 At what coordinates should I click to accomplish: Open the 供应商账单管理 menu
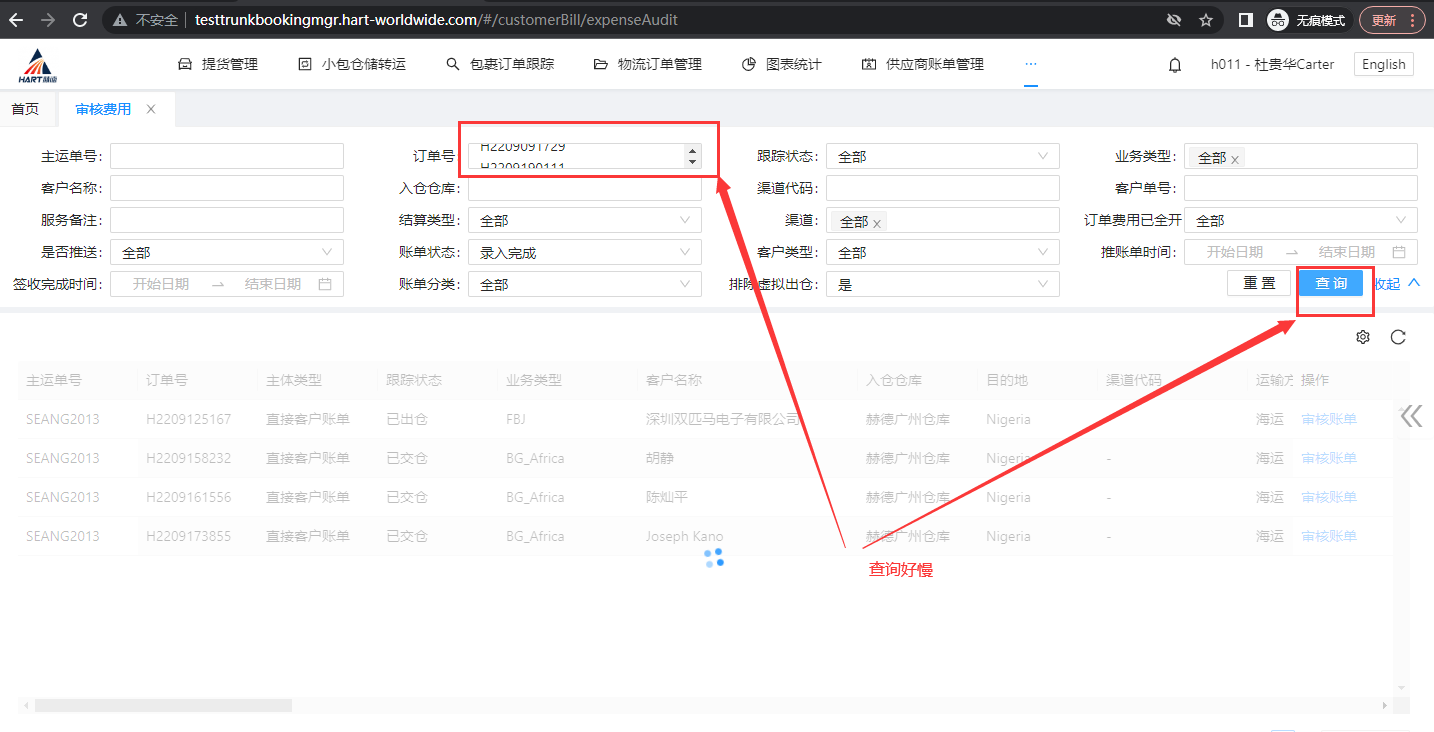922,64
